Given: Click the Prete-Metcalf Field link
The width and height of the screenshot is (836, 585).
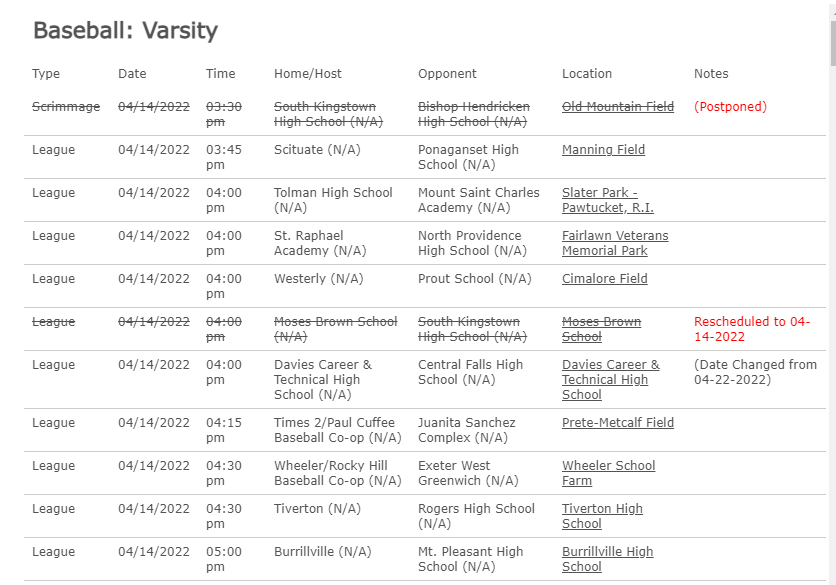Looking at the screenshot, I should click(617, 423).
